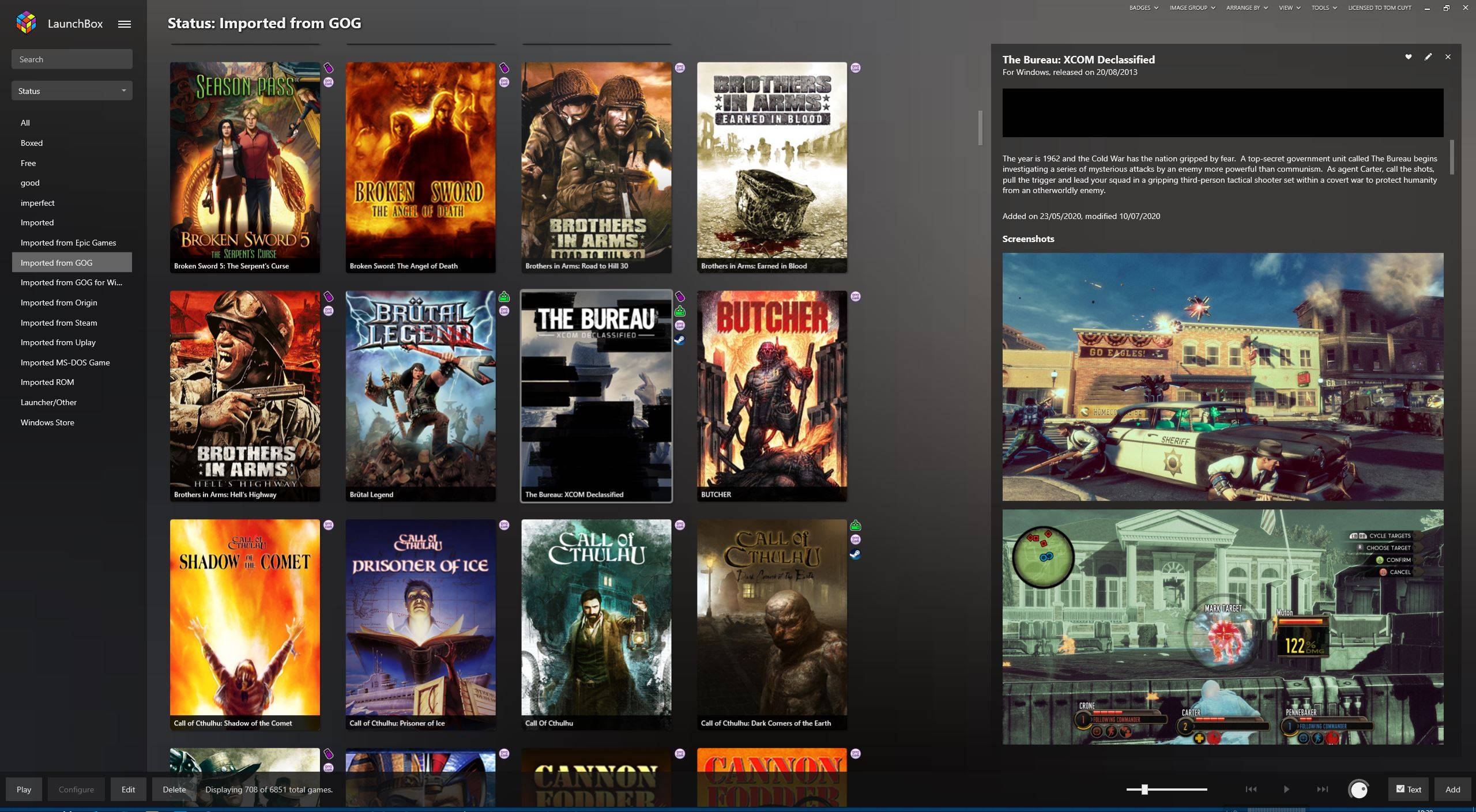The image size is (1476, 812).
Task: Click GOG badge on Road to Hill 30
Action: pos(680,68)
